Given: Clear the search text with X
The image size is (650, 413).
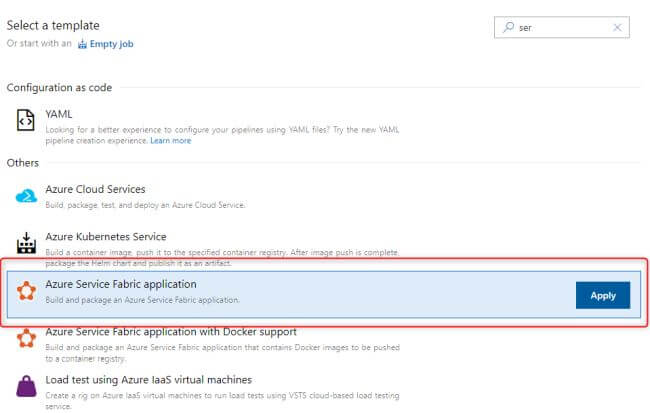Looking at the screenshot, I should tap(617, 27).
